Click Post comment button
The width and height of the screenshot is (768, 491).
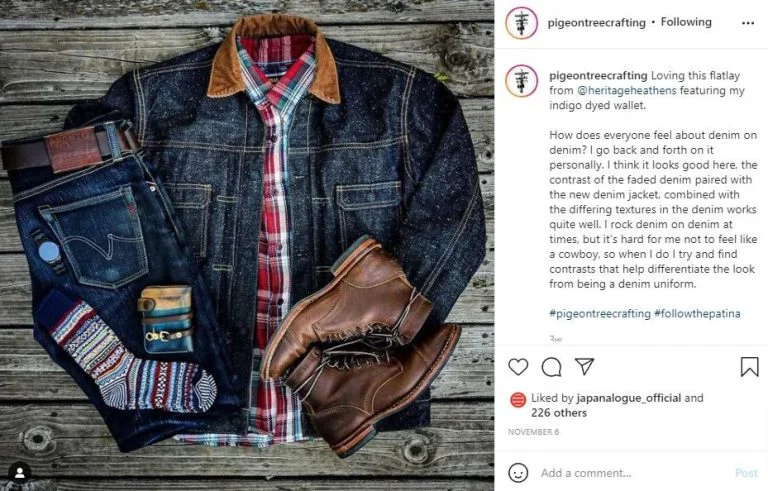[746, 473]
